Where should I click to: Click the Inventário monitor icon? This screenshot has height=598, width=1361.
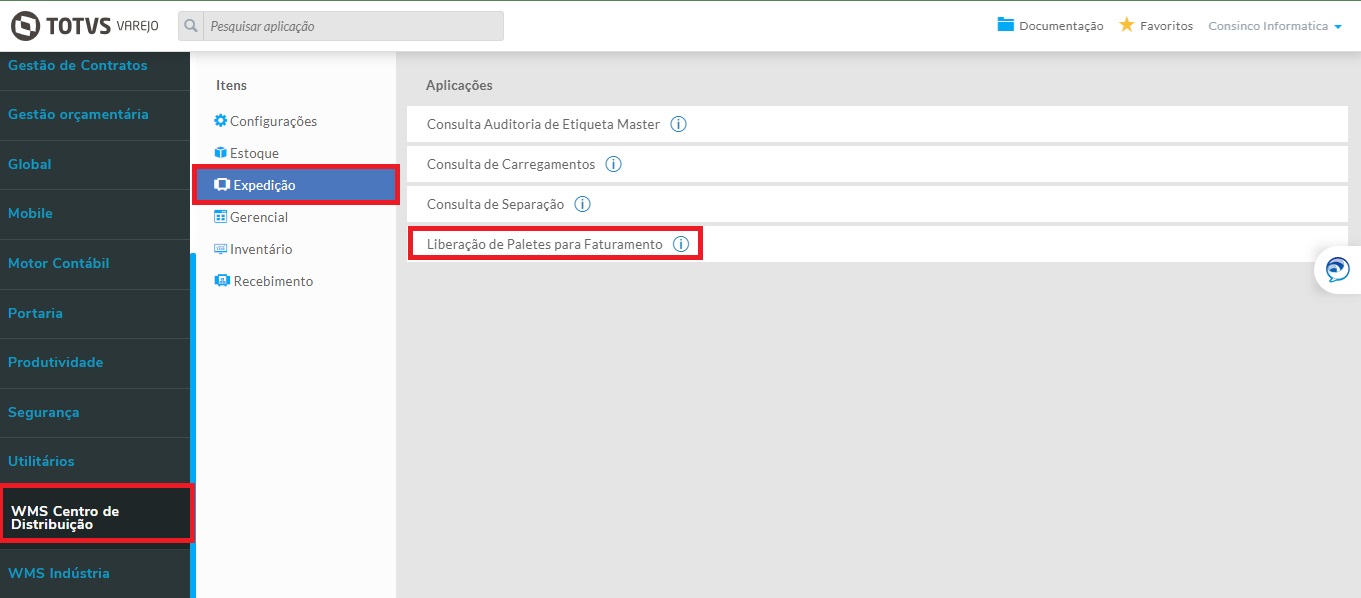click(221, 249)
